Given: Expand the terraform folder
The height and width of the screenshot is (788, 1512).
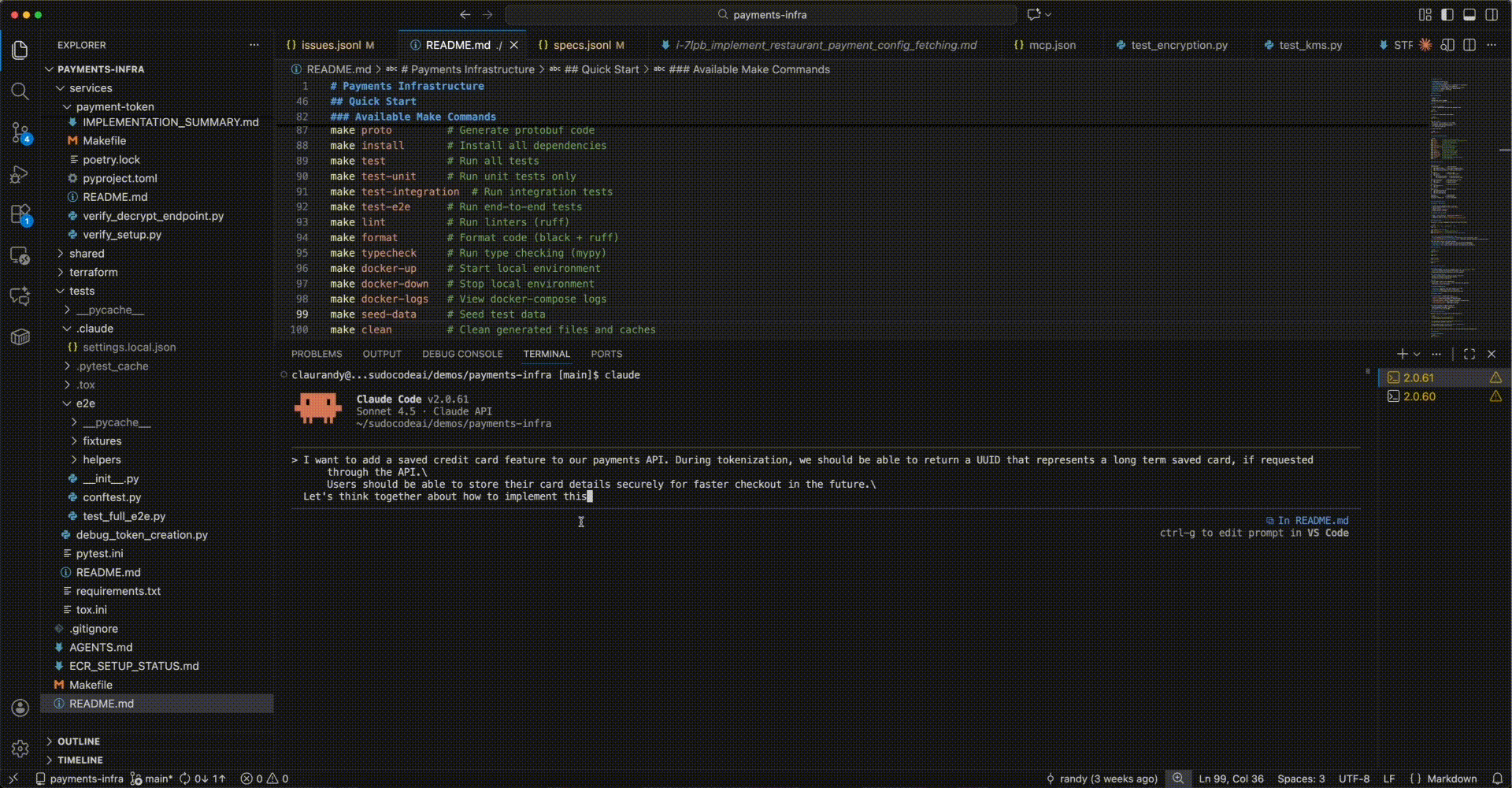Looking at the screenshot, I should pos(93,272).
